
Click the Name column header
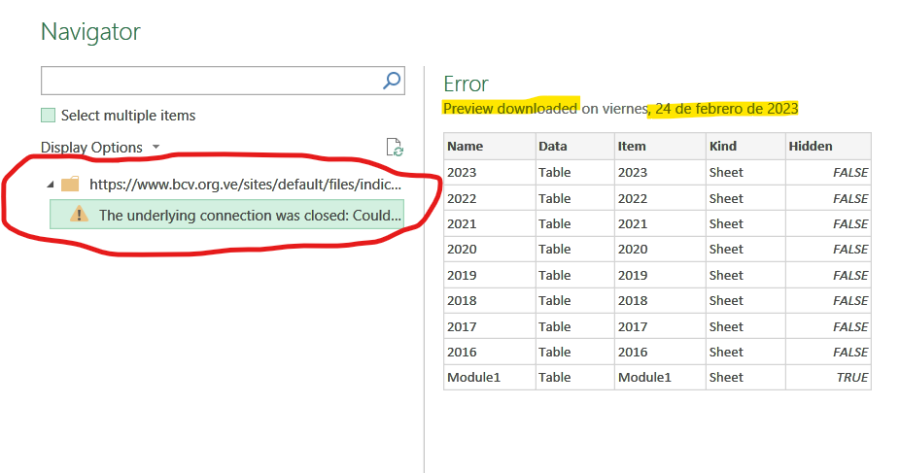click(490, 146)
